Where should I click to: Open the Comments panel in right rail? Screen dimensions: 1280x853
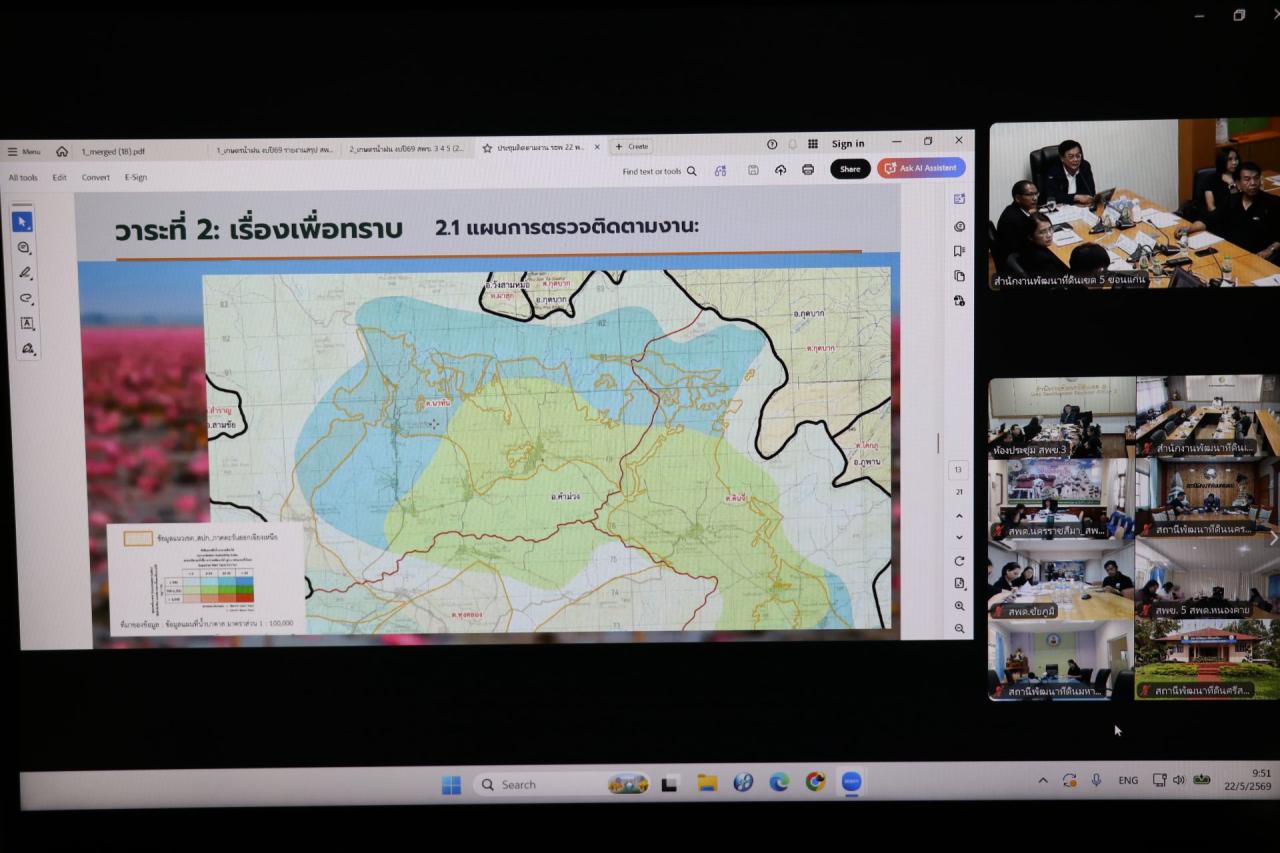[960, 226]
